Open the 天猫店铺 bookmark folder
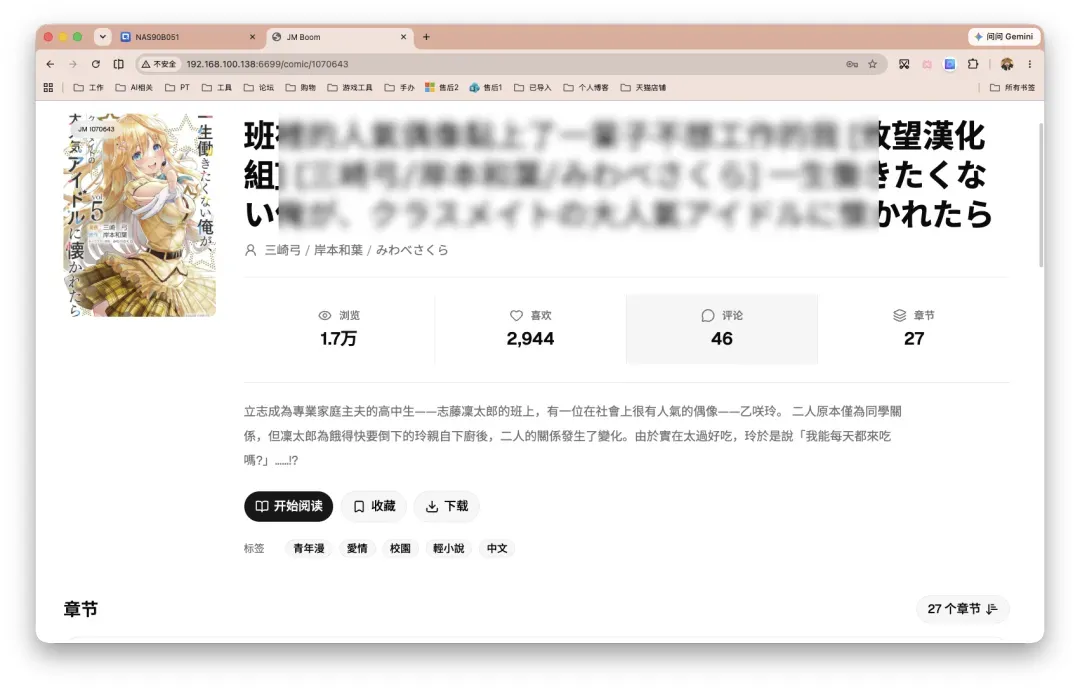 (x=643, y=87)
